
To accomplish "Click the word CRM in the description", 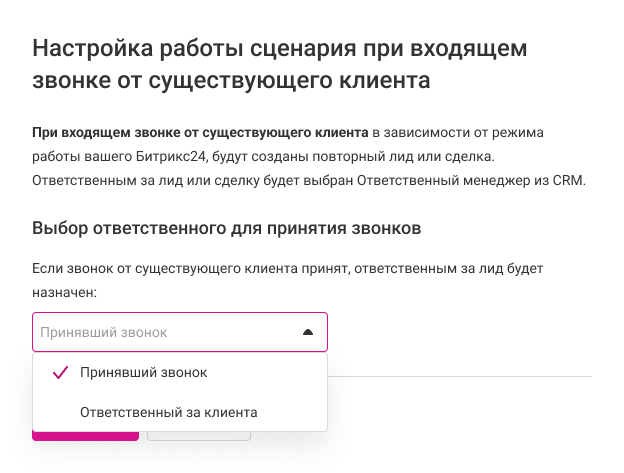I will (x=565, y=180).
